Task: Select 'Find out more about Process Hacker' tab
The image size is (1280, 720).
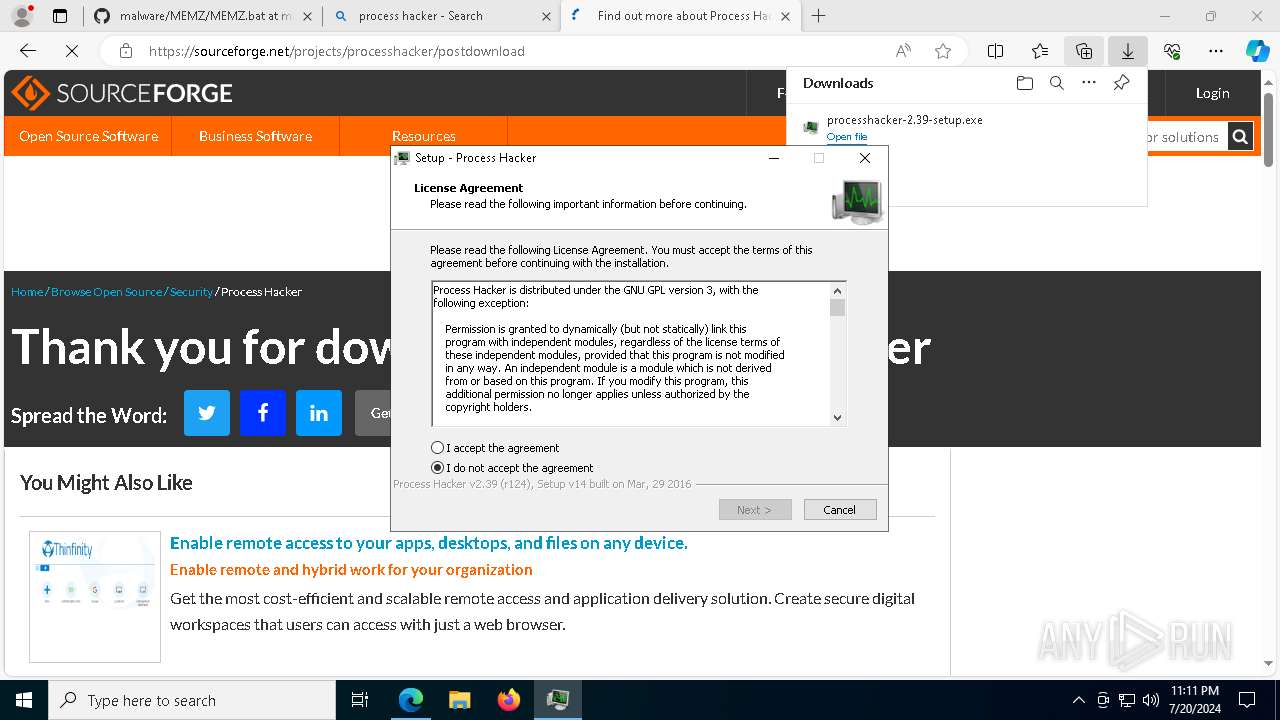Action: (x=680, y=16)
